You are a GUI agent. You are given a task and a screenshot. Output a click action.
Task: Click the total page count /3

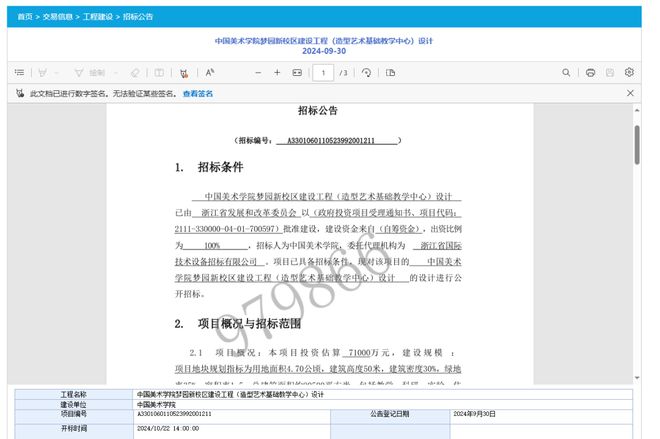pos(343,73)
